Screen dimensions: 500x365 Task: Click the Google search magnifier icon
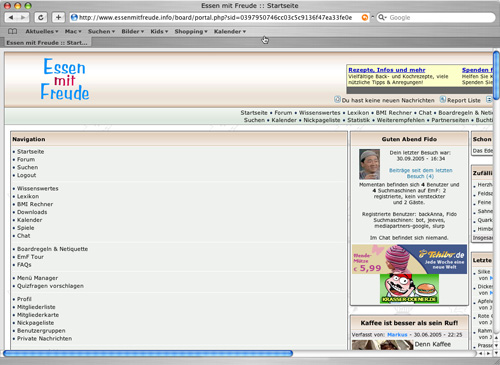coord(381,18)
